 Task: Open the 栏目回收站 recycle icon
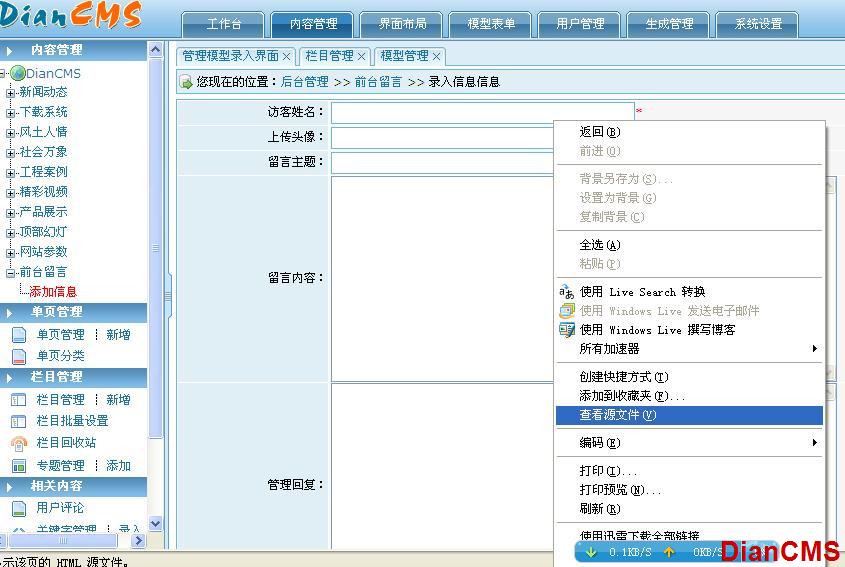(18, 443)
